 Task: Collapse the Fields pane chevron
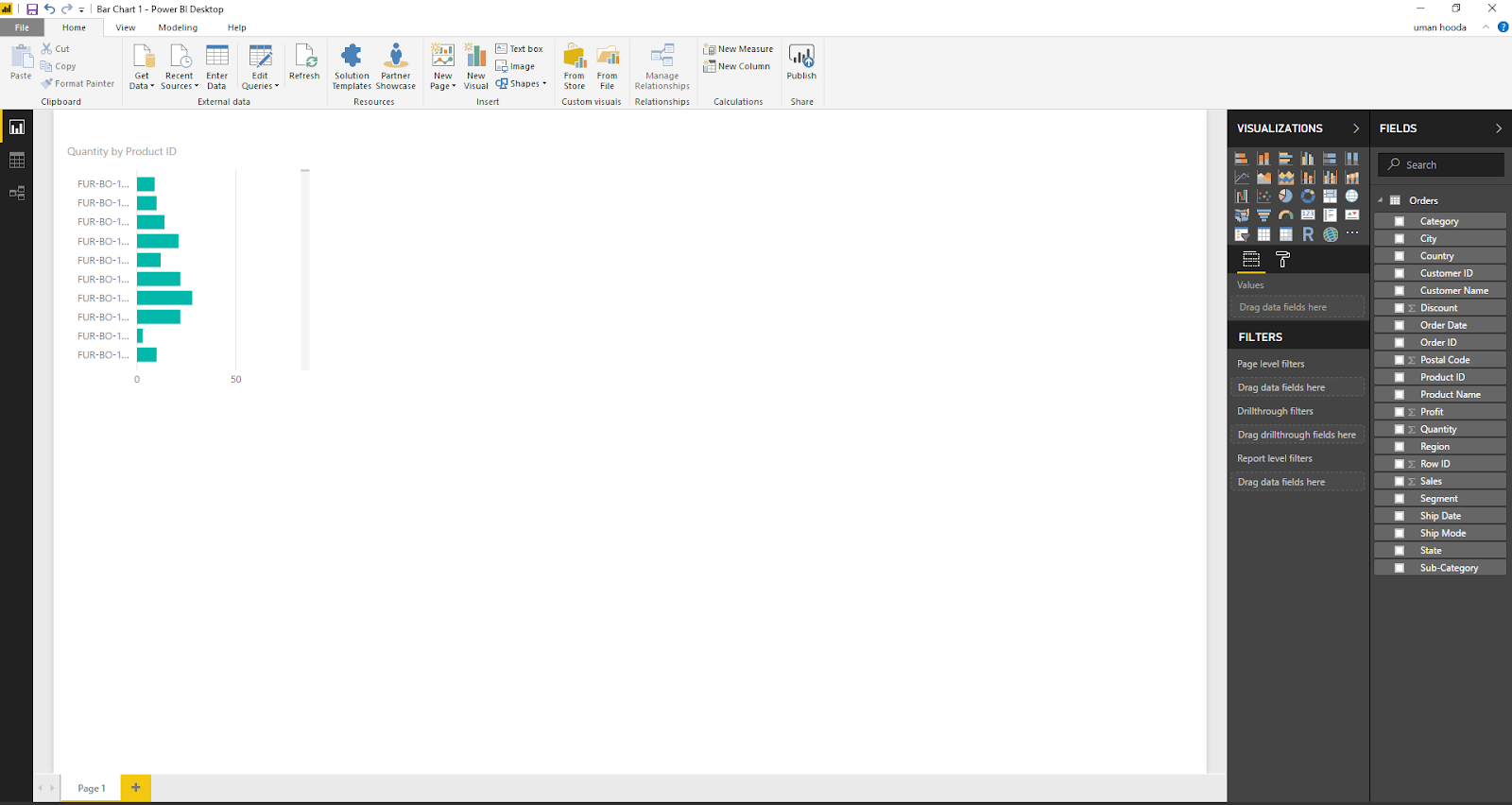click(x=1499, y=128)
